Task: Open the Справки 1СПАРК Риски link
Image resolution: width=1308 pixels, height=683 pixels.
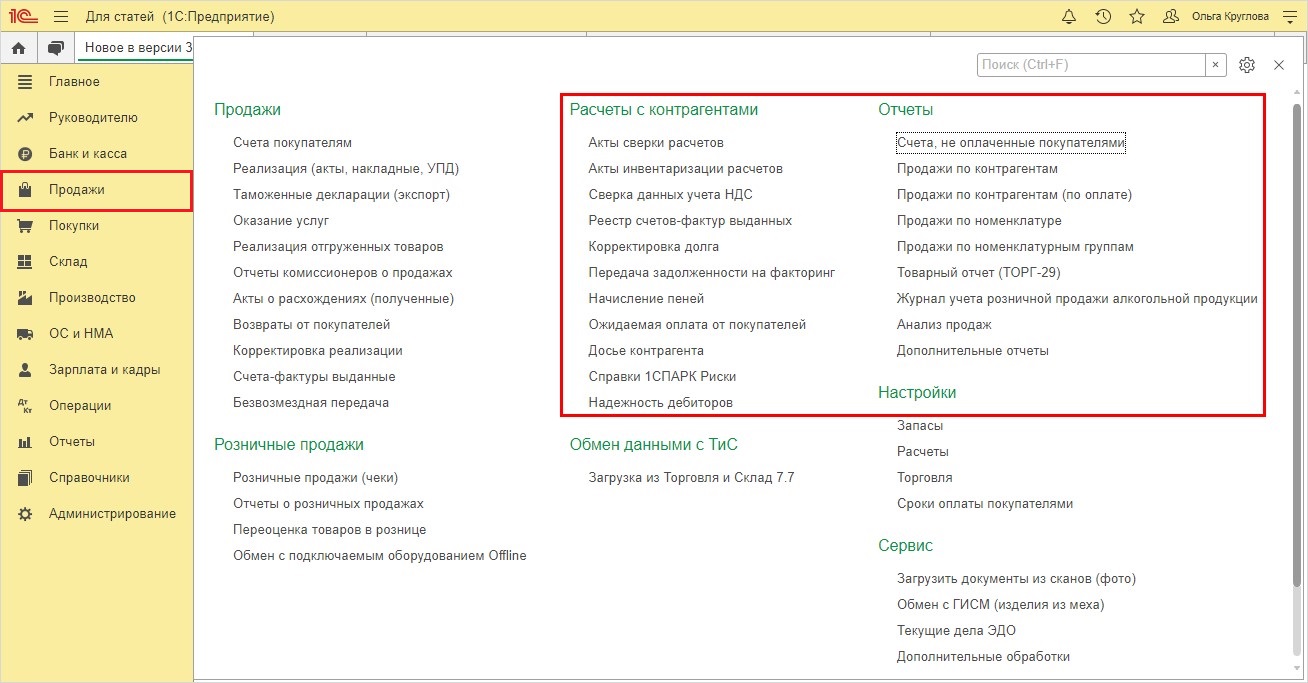Action: pyautogui.click(x=662, y=377)
